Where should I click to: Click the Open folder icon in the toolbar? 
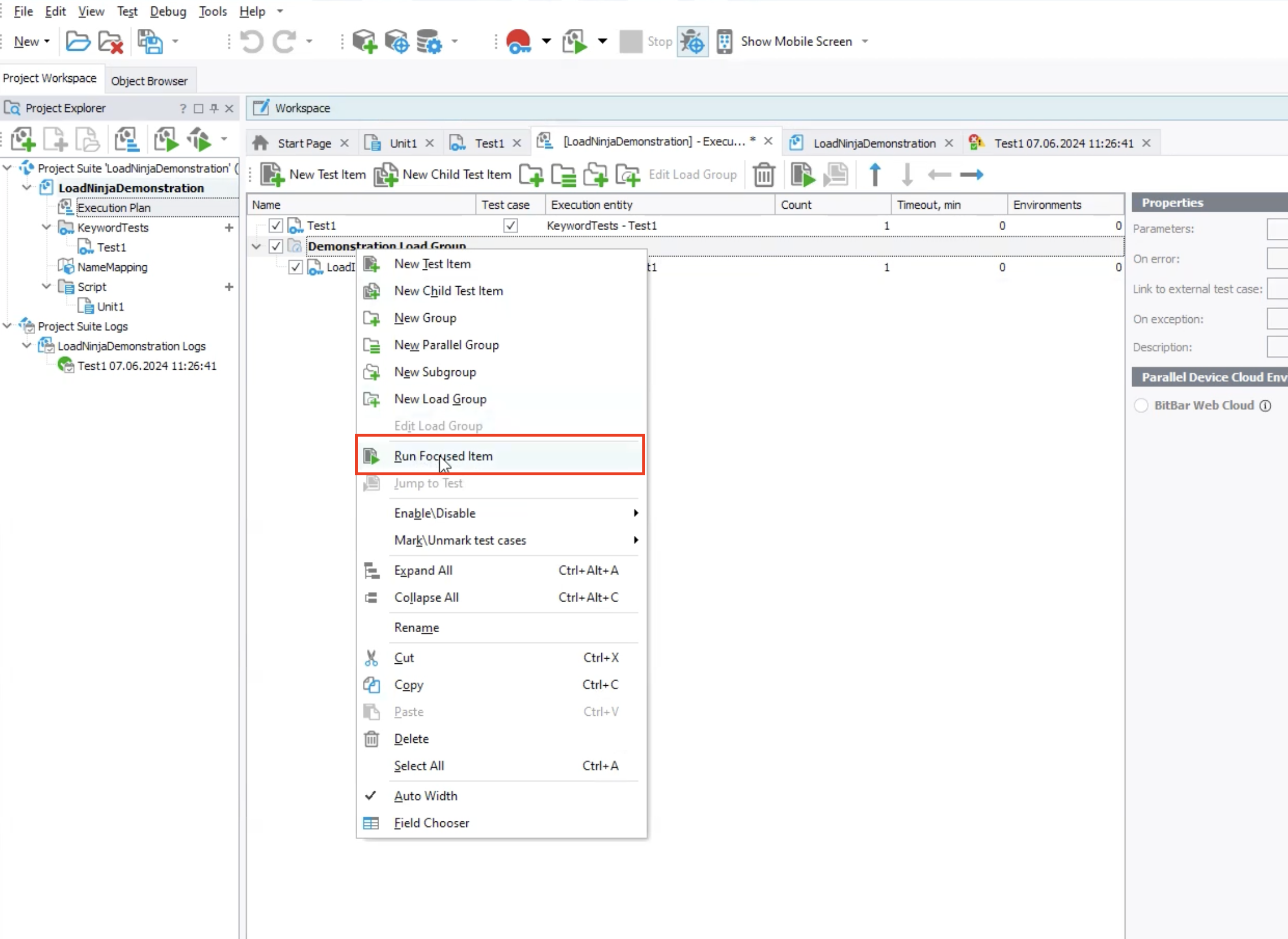pos(78,42)
